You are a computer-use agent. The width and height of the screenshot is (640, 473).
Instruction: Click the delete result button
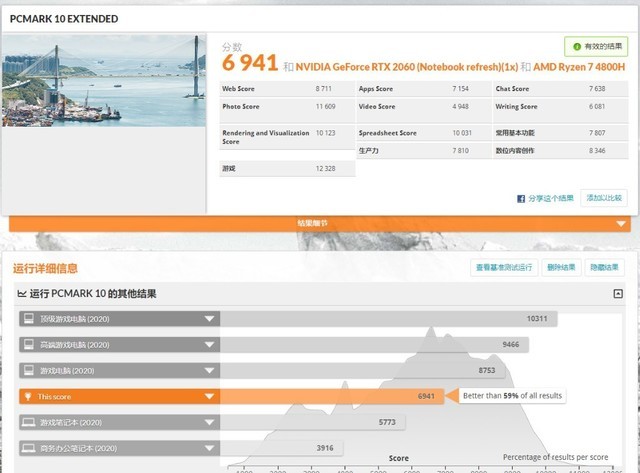click(x=561, y=268)
